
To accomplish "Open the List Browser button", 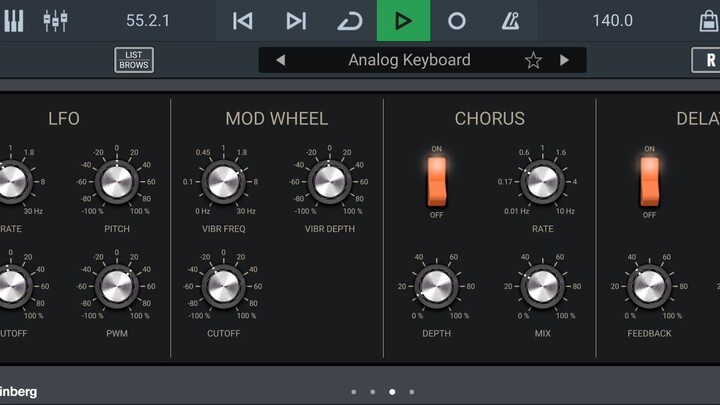I will 134,60.
